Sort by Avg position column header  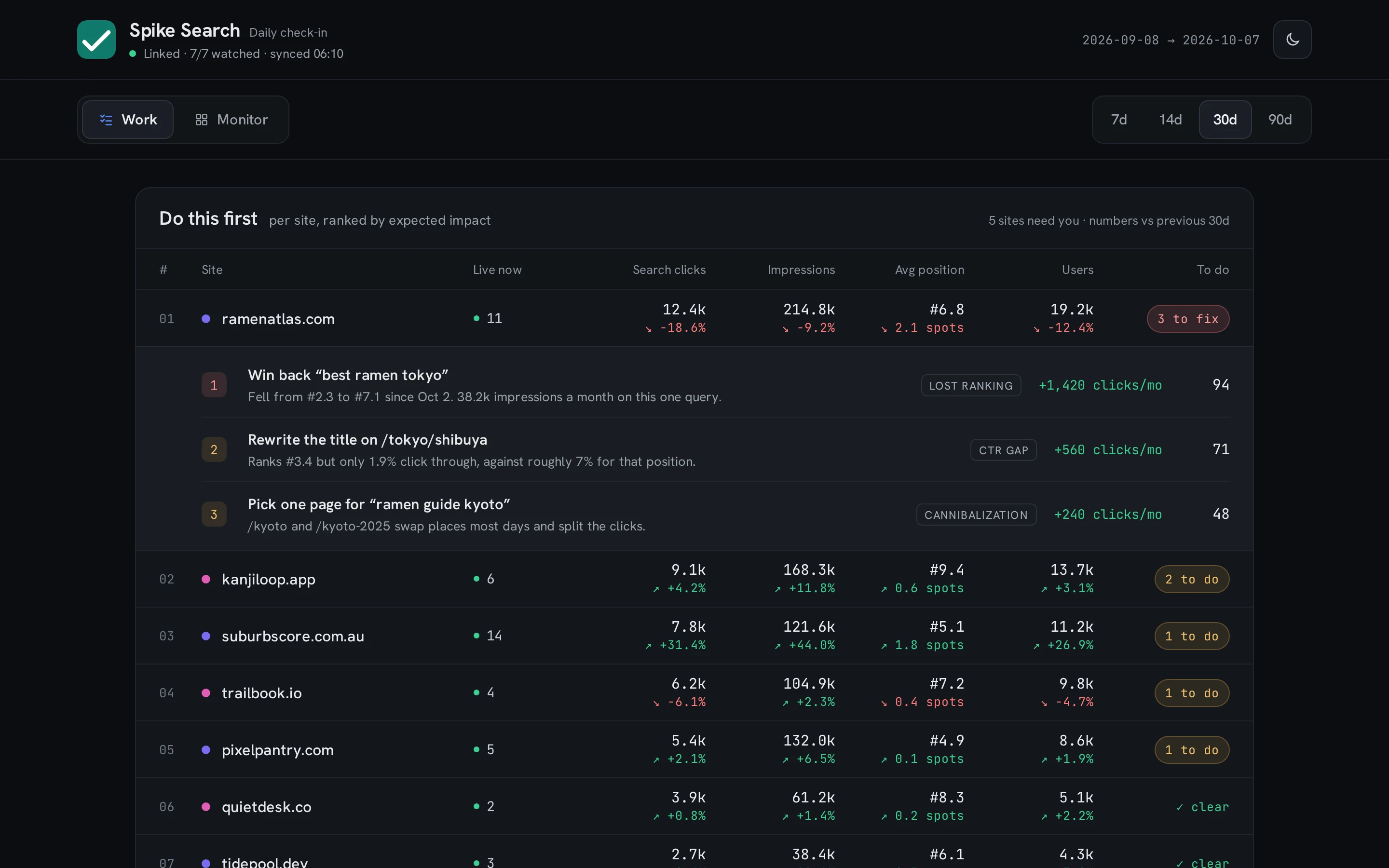929,269
